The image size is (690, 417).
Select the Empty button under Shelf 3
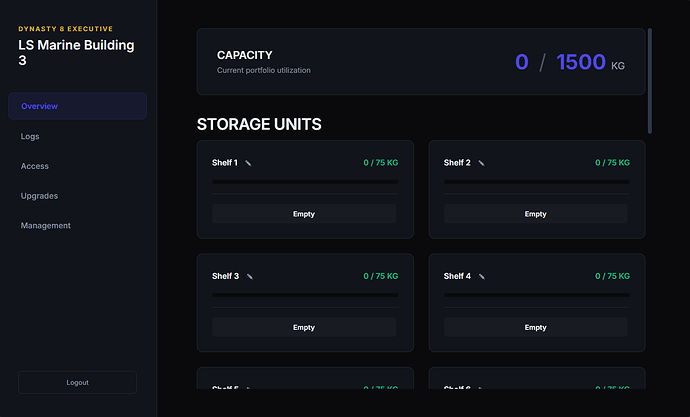click(x=304, y=327)
